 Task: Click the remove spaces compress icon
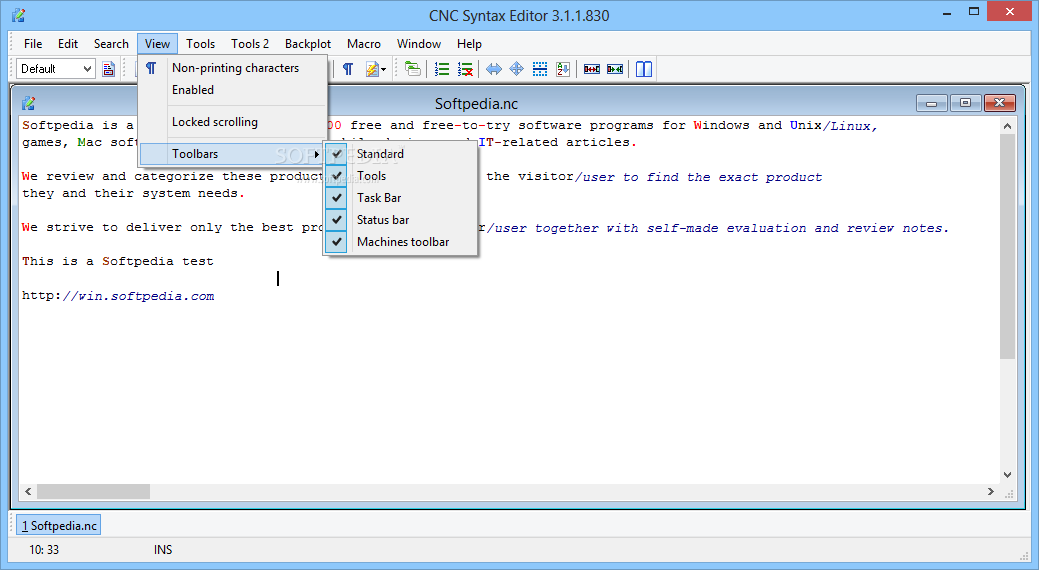[x=615, y=69]
